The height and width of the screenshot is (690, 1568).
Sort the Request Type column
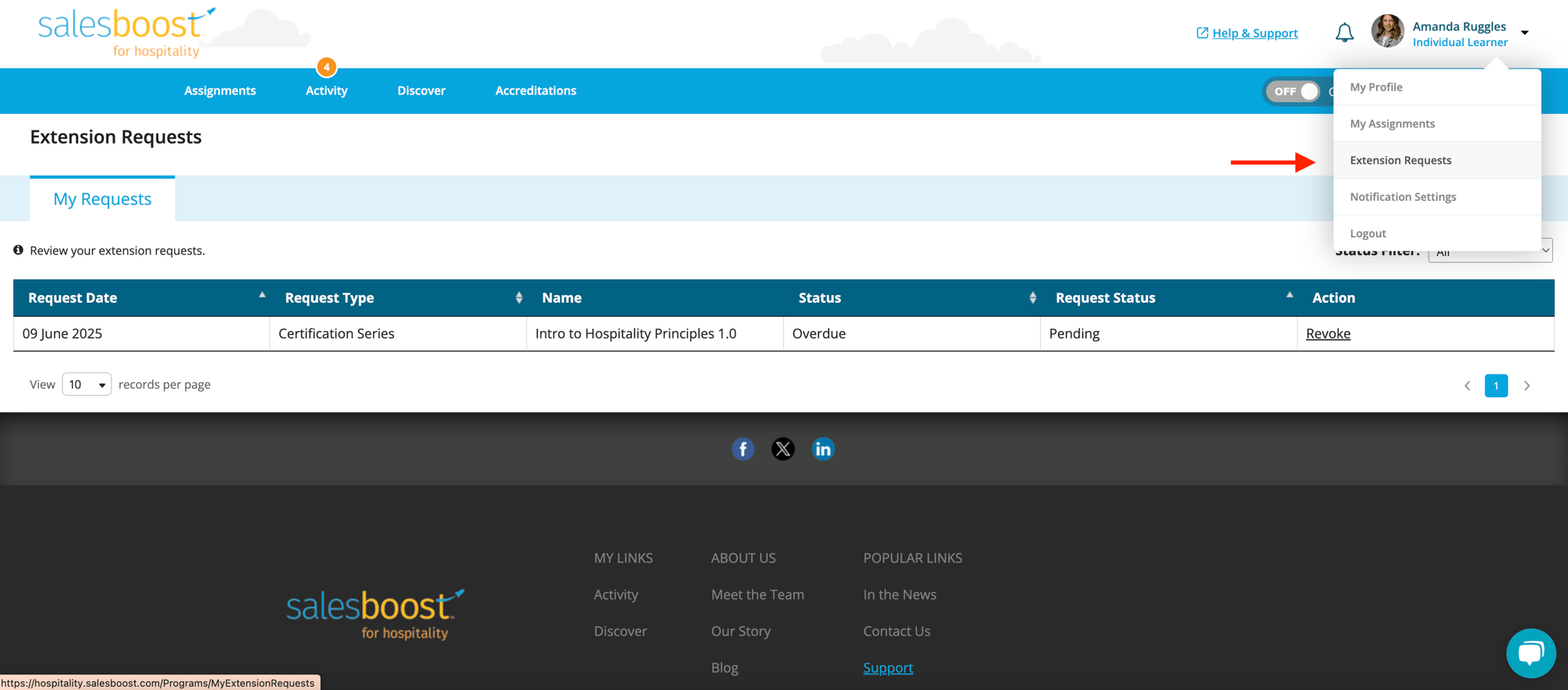[x=519, y=297]
